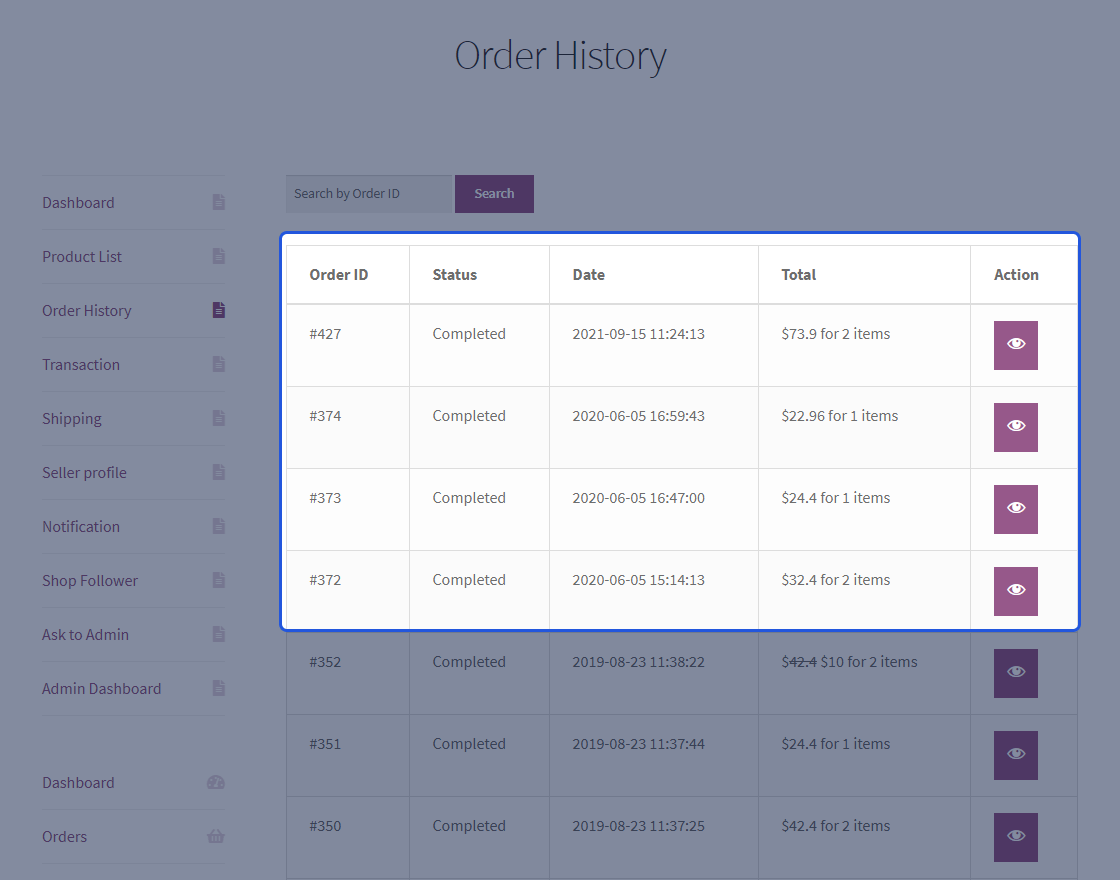Click the document icon next to Seller profile
Viewport: 1120px width, 880px height.
tap(218, 472)
